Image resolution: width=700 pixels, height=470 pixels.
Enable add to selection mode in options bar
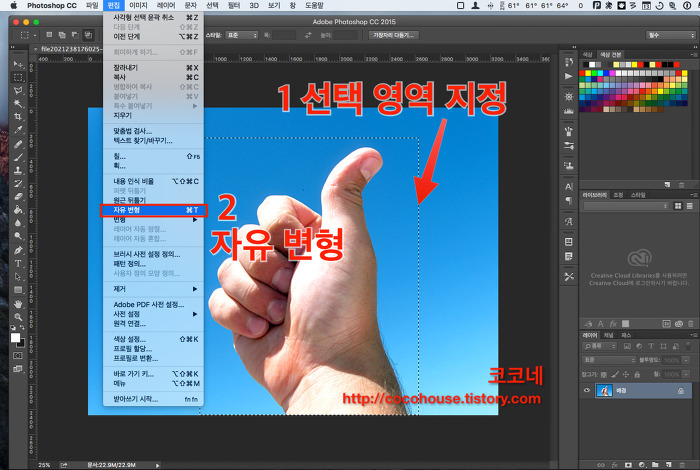point(62,35)
